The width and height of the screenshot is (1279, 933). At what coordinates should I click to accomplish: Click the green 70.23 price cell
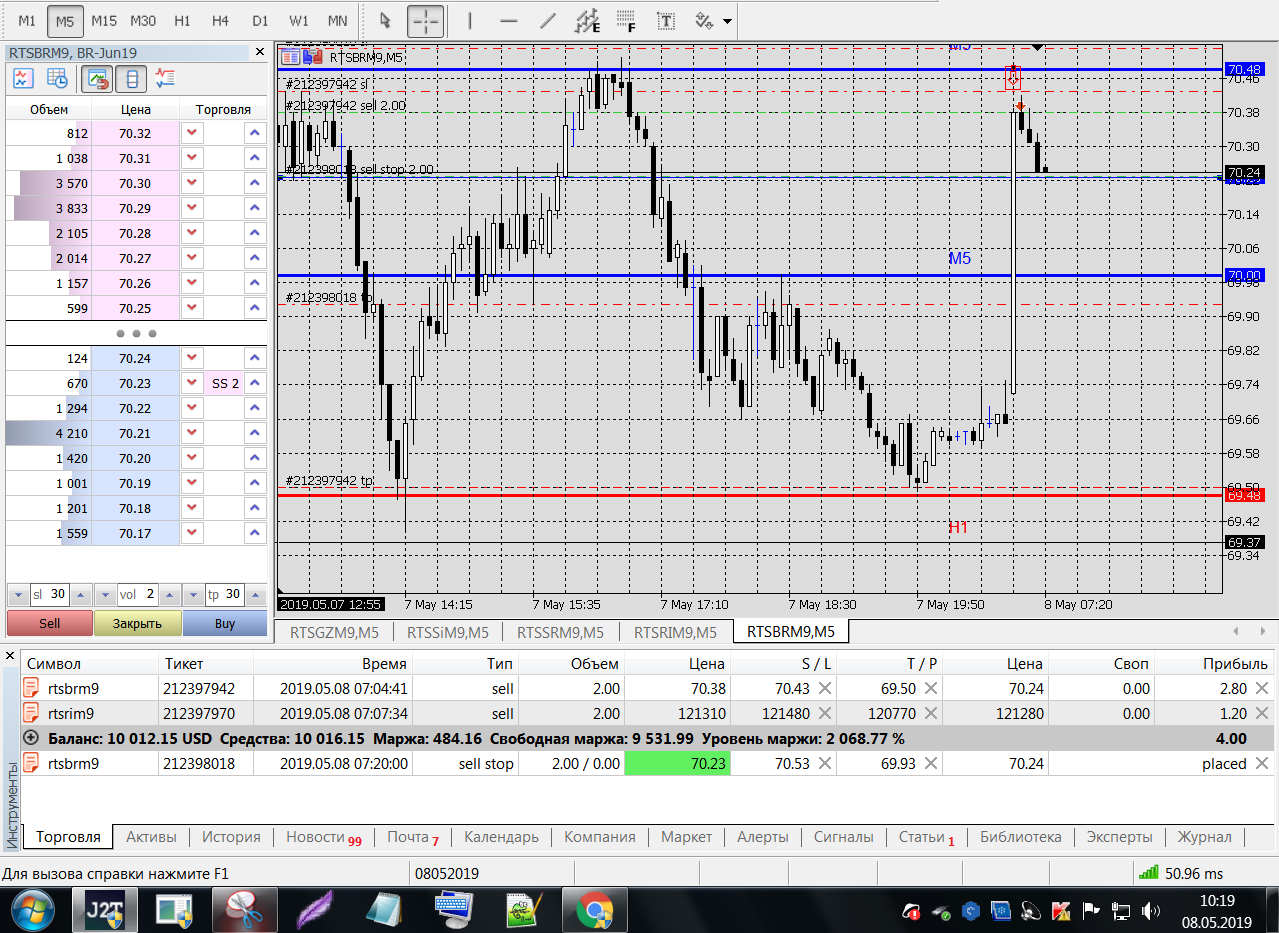tap(677, 763)
